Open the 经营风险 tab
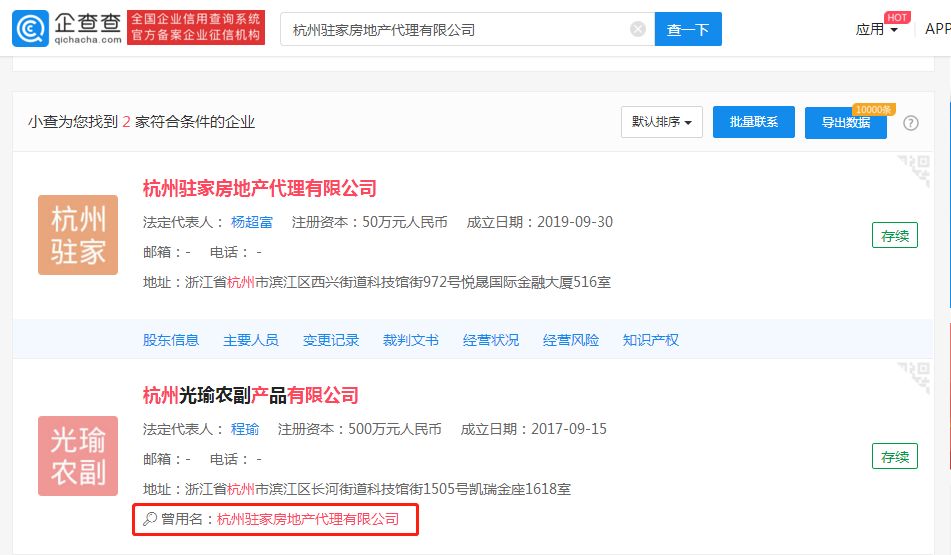The width and height of the screenshot is (951, 555). [571, 340]
